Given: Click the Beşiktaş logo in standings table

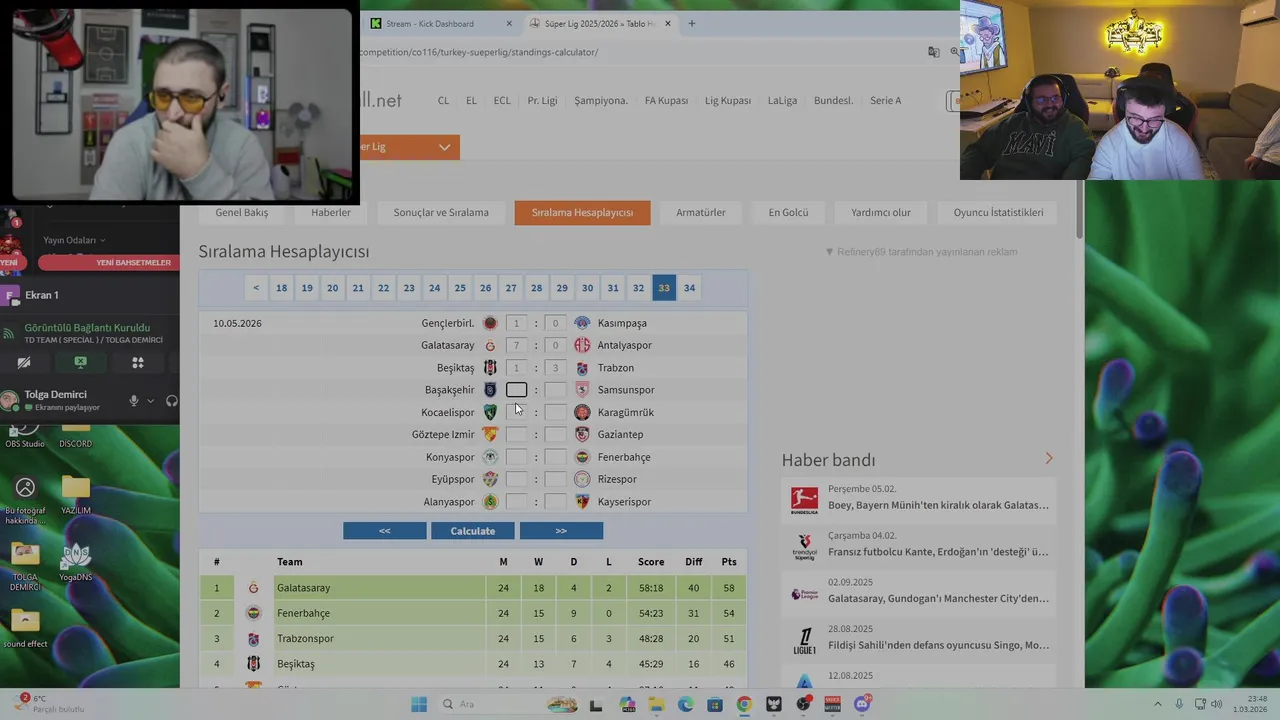Looking at the screenshot, I should (253, 664).
